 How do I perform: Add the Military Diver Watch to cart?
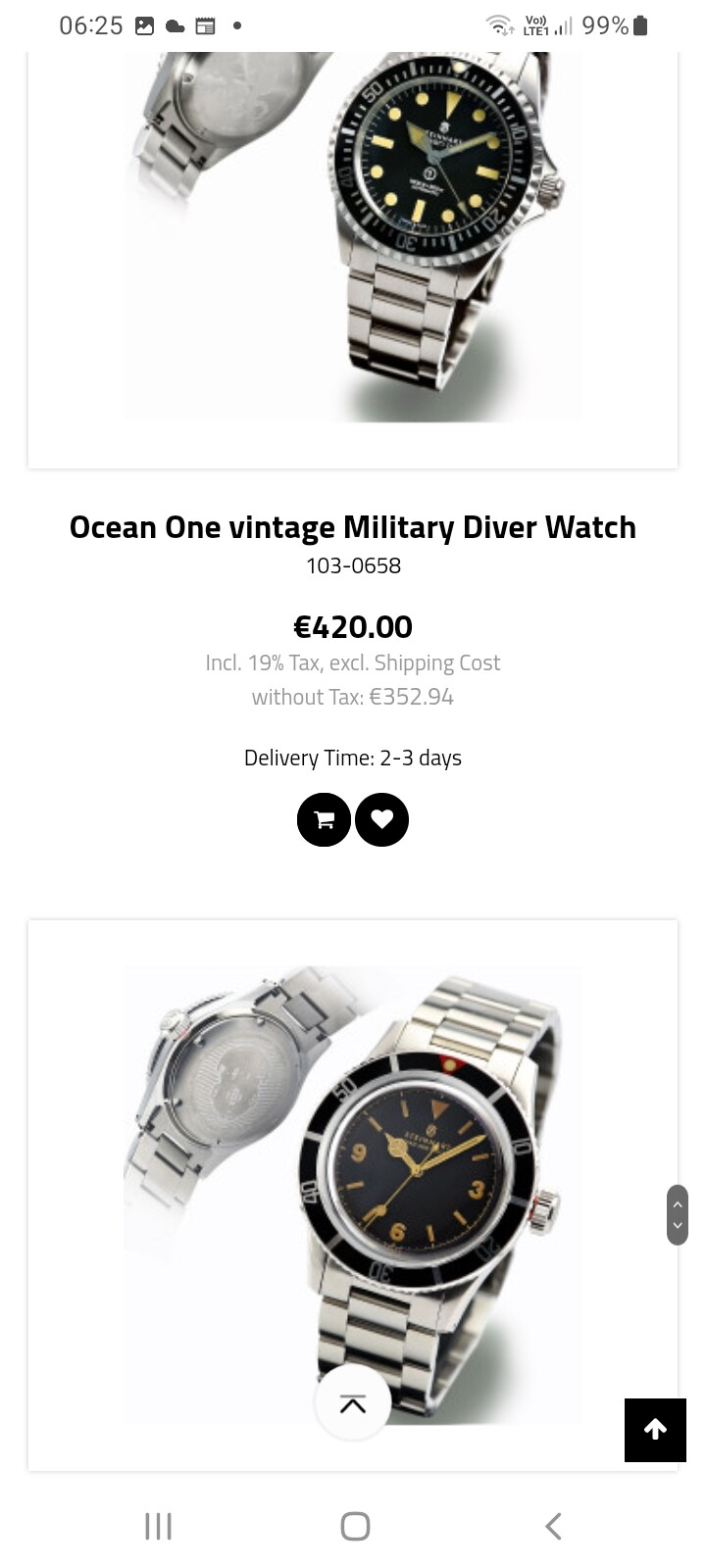tap(324, 819)
